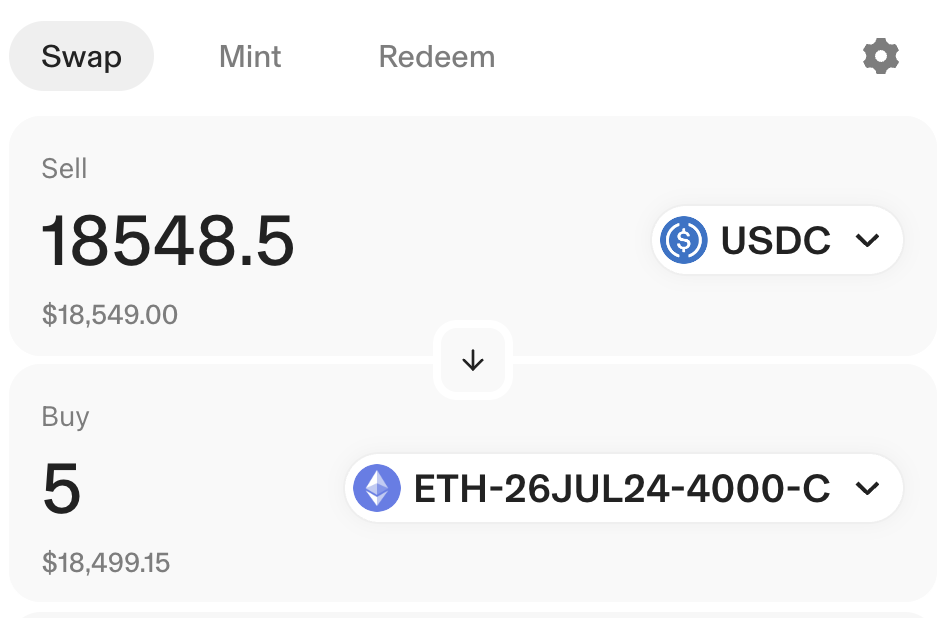Click the purple Ethereum logo icon
Viewport: 944px width, 618px height.
point(377,488)
